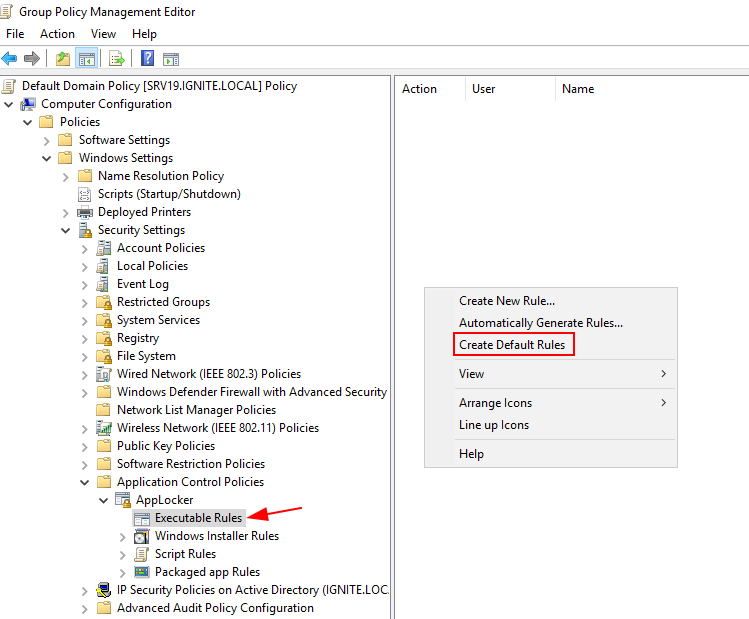Click the Restricted Groups folder-lock icon
Image resolution: width=749 pixels, height=619 pixels.
tap(104, 302)
